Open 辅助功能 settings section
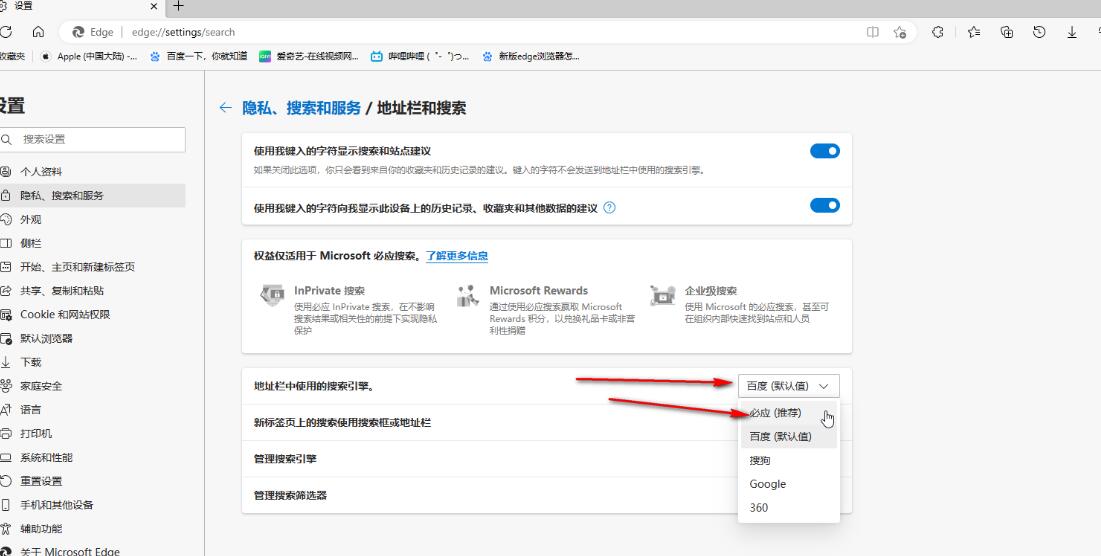The width and height of the screenshot is (1101, 556). (93, 529)
